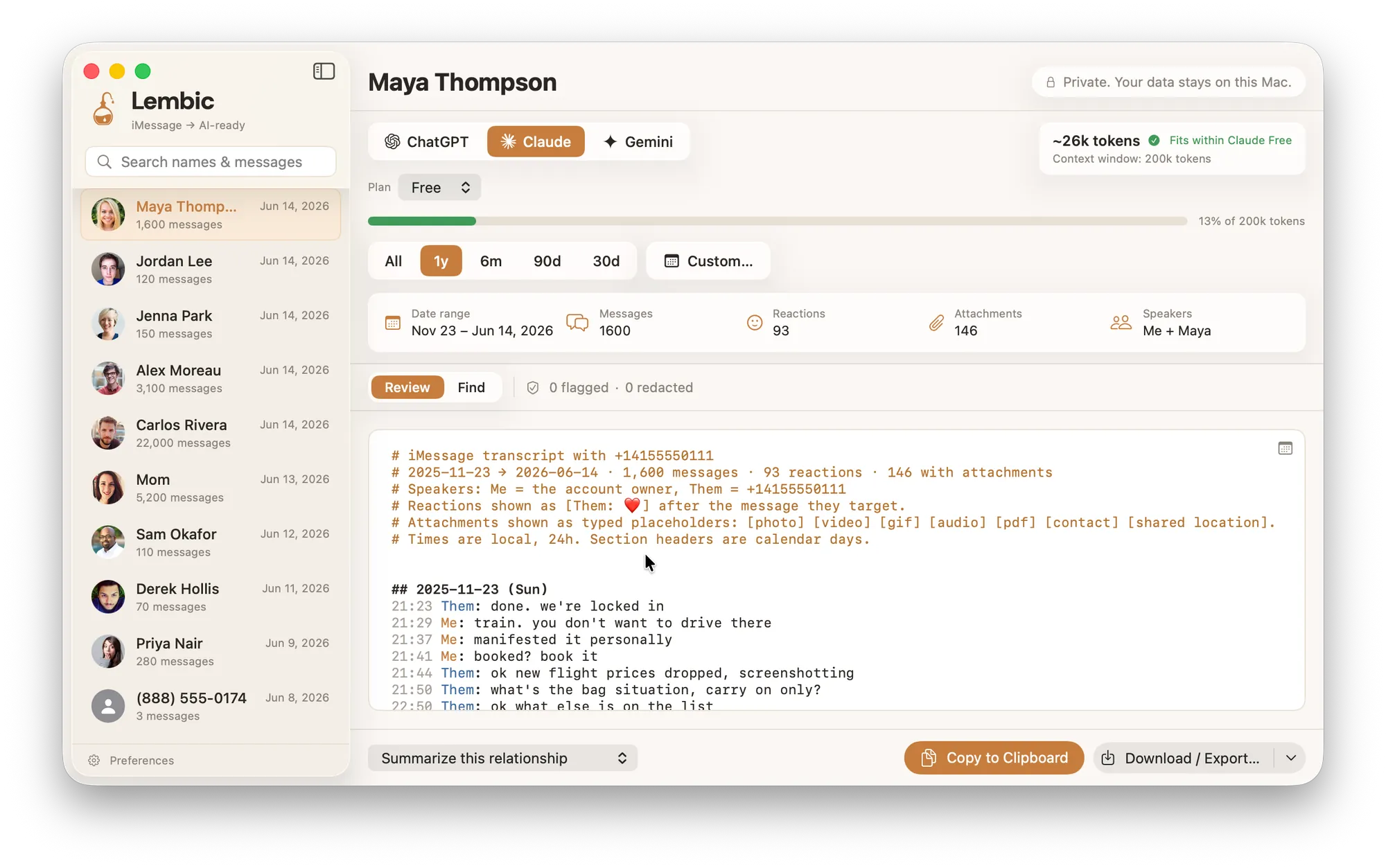Click the calendar icon in transcript corner
The height and width of the screenshot is (868, 1386).
[x=1285, y=448]
